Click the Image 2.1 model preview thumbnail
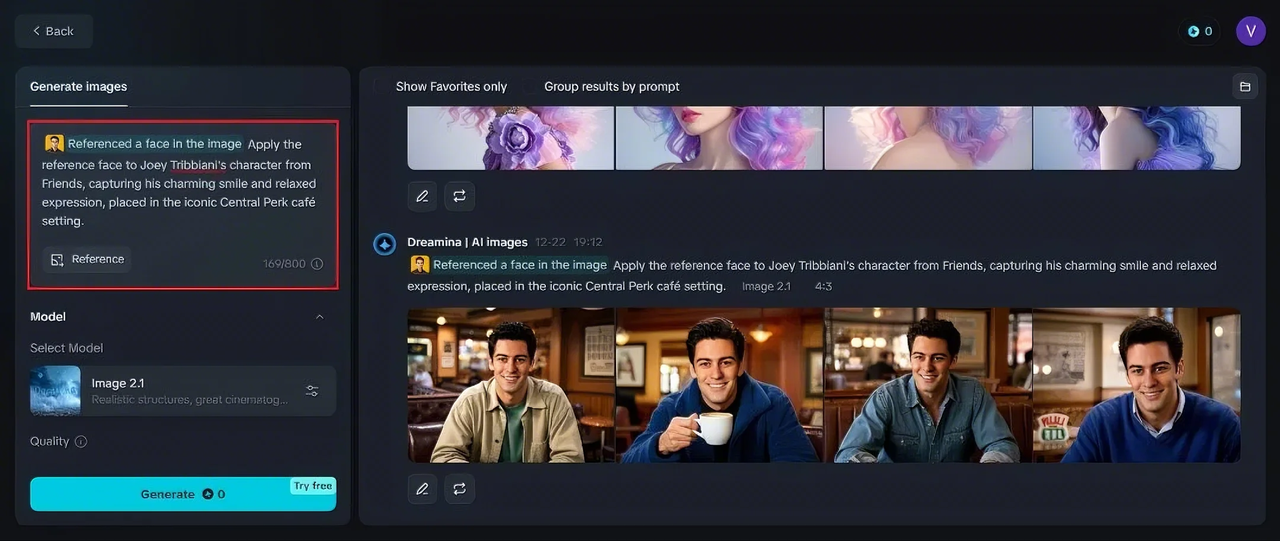 (x=55, y=390)
